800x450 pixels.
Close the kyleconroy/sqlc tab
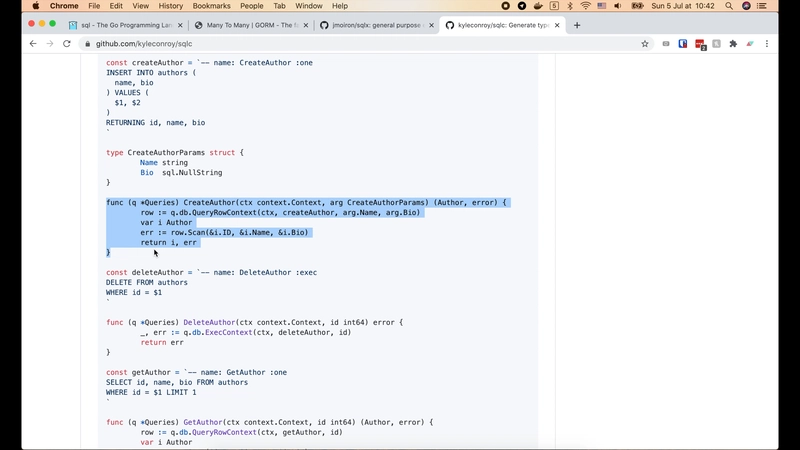[557, 25]
